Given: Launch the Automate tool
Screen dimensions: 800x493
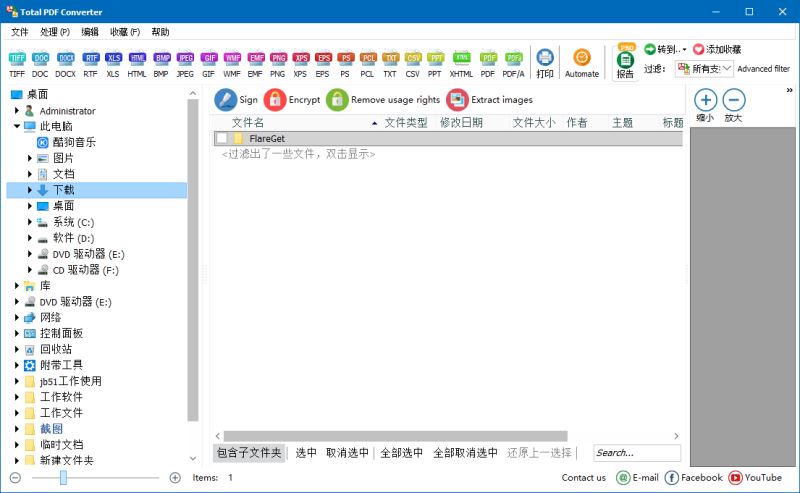Looking at the screenshot, I should click(582, 63).
